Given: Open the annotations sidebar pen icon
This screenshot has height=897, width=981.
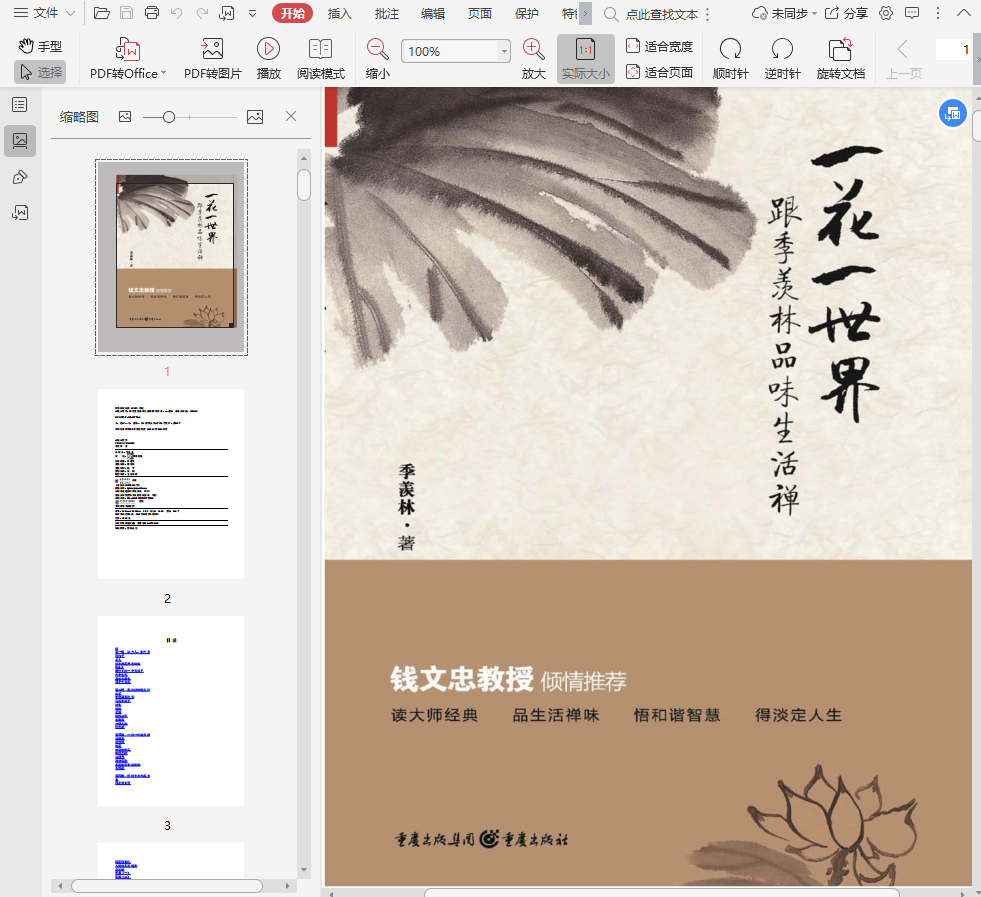Looking at the screenshot, I should [19, 177].
